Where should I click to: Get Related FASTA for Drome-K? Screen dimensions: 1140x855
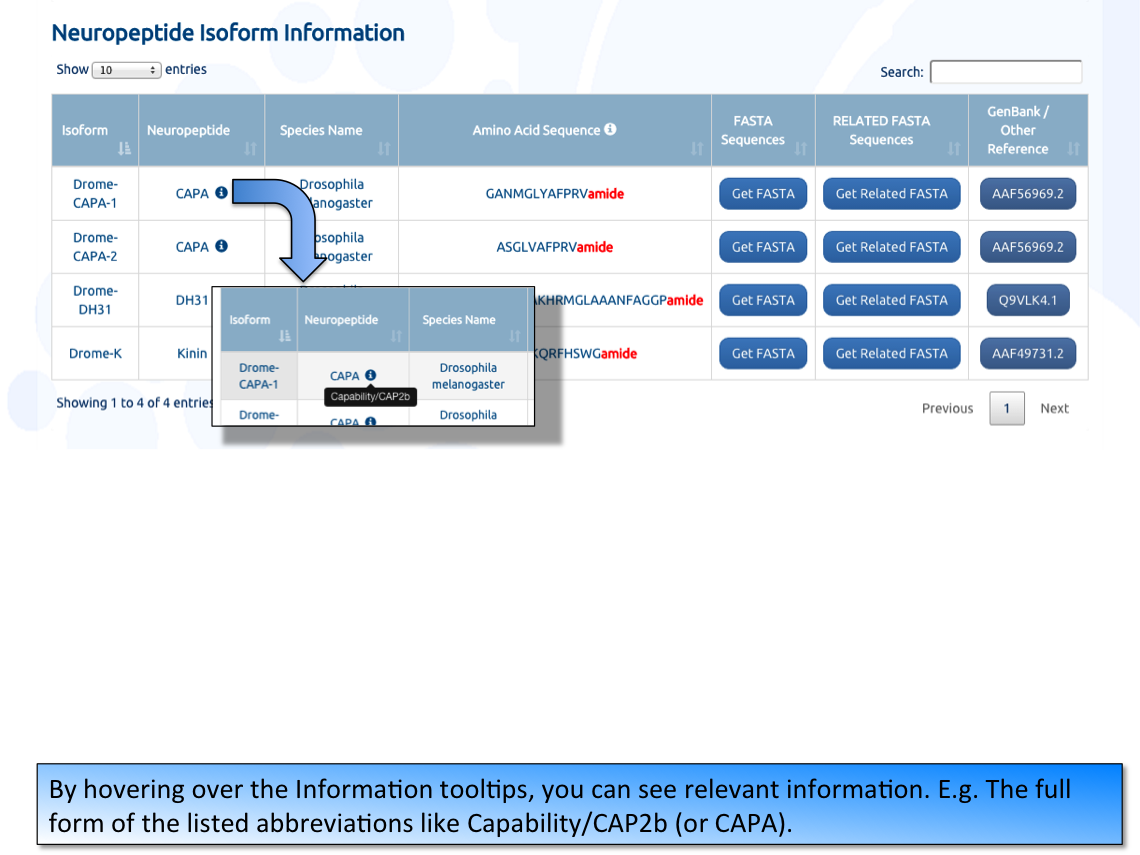(891, 353)
